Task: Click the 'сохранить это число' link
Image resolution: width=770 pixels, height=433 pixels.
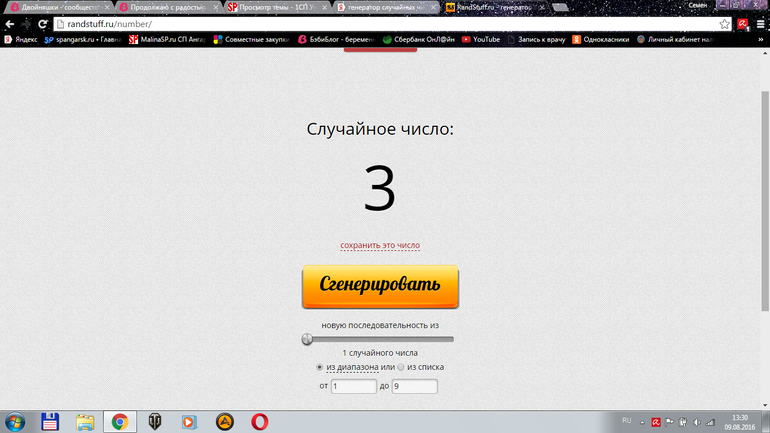Action: click(x=380, y=245)
